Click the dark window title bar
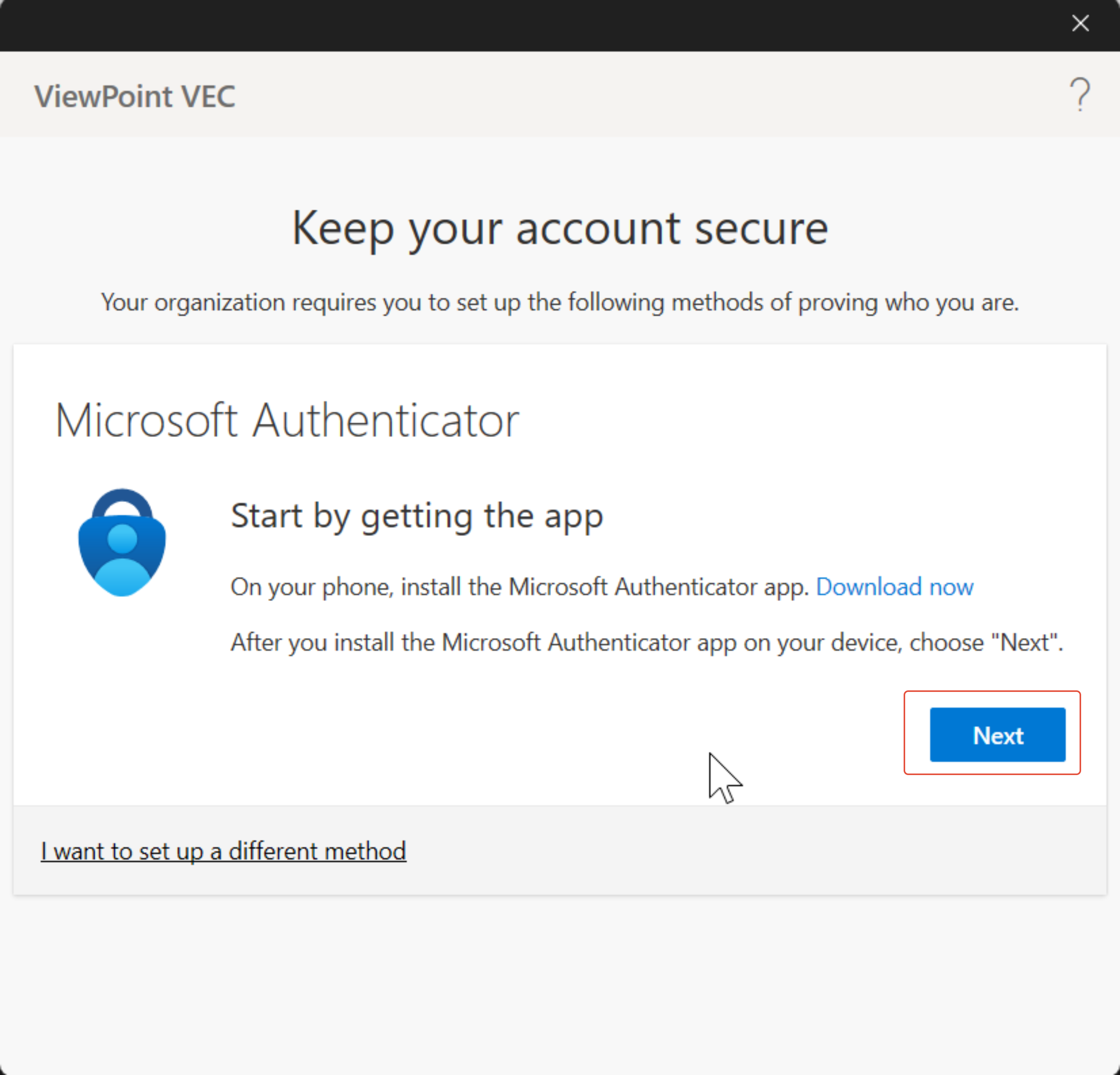 (514, 25)
